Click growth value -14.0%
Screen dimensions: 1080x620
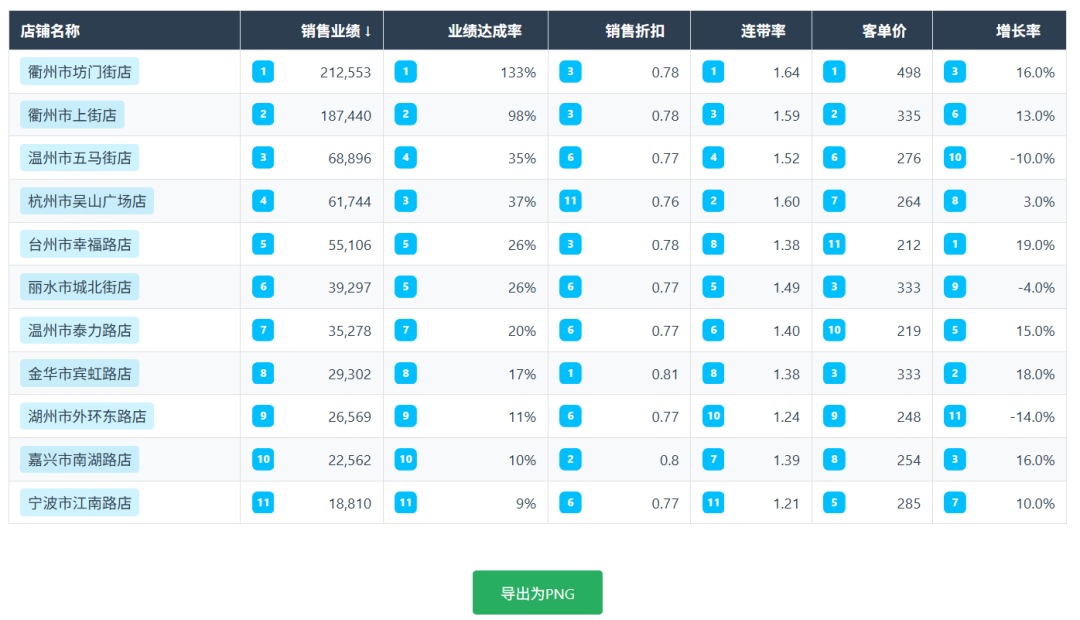tap(1032, 417)
